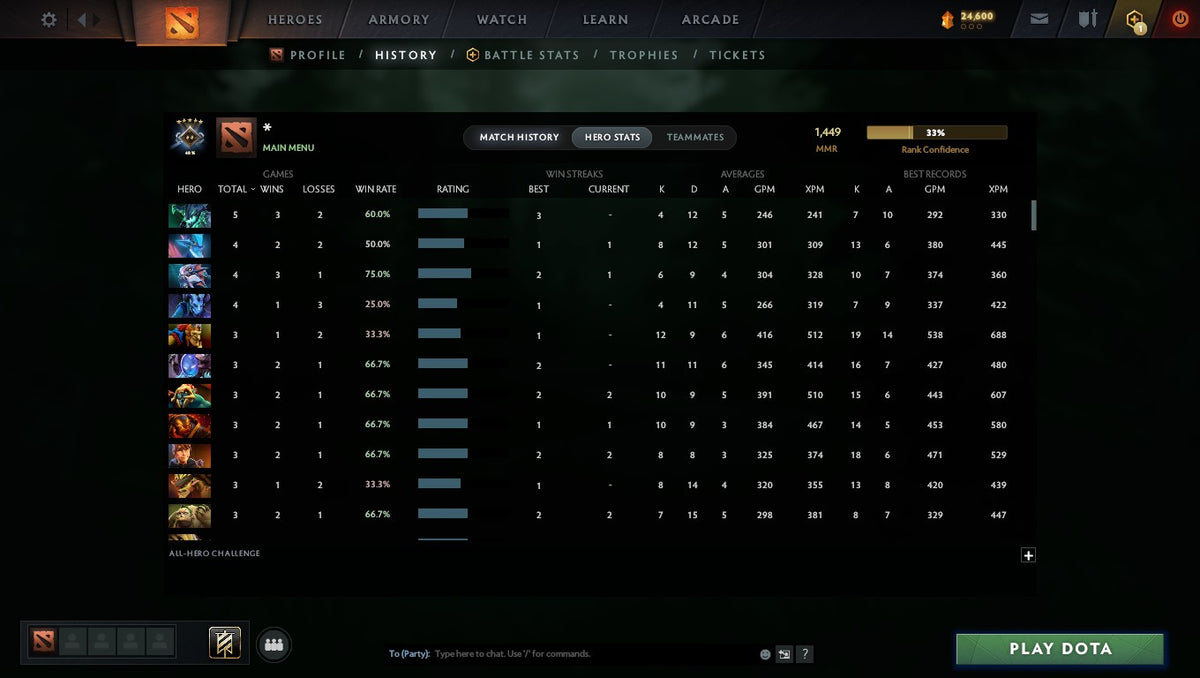Select hero portrait in the 320 GPM row

pyautogui.click(x=189, y=485)
